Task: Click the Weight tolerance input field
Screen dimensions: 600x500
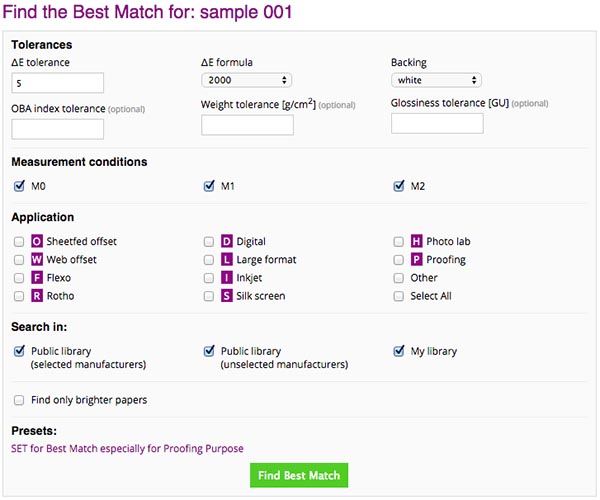Action: click(x=247, y=125)
